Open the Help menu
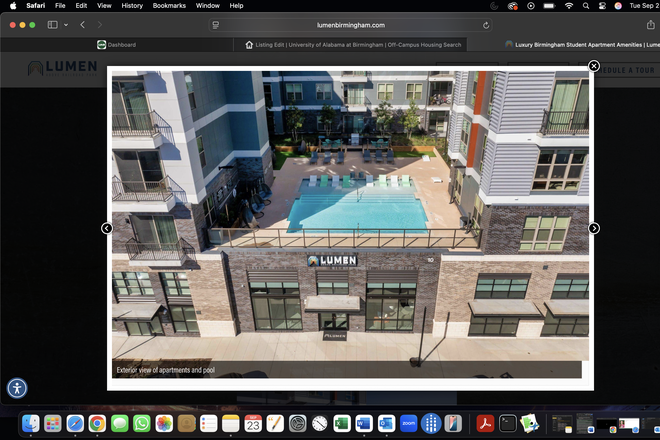Screen dimensions: 660x440 click(x=236, y=5)
